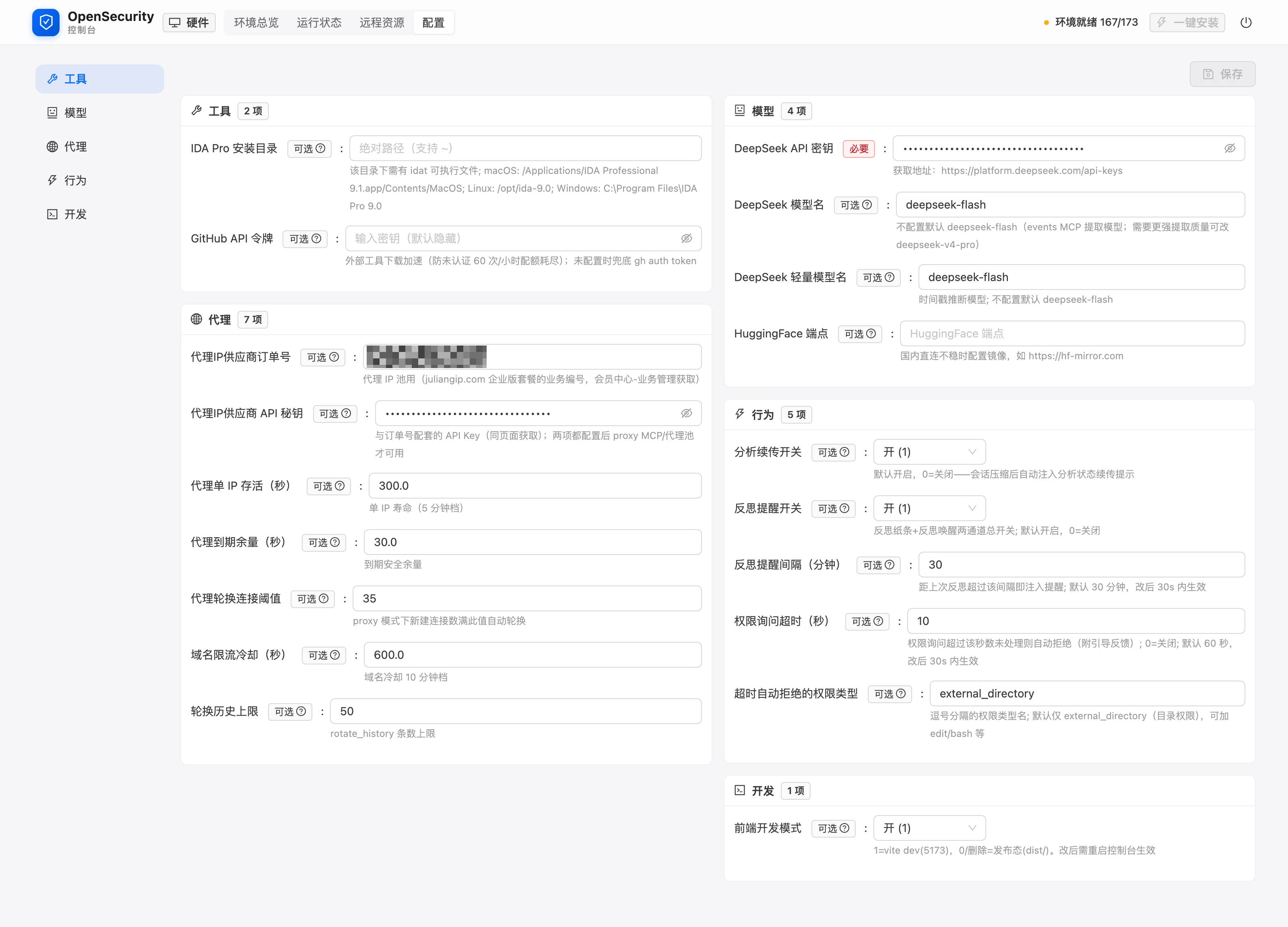This screenshot has height=927, width=1288.
Task: Select 工具 in the sidebar
Action: click(99, 79)
